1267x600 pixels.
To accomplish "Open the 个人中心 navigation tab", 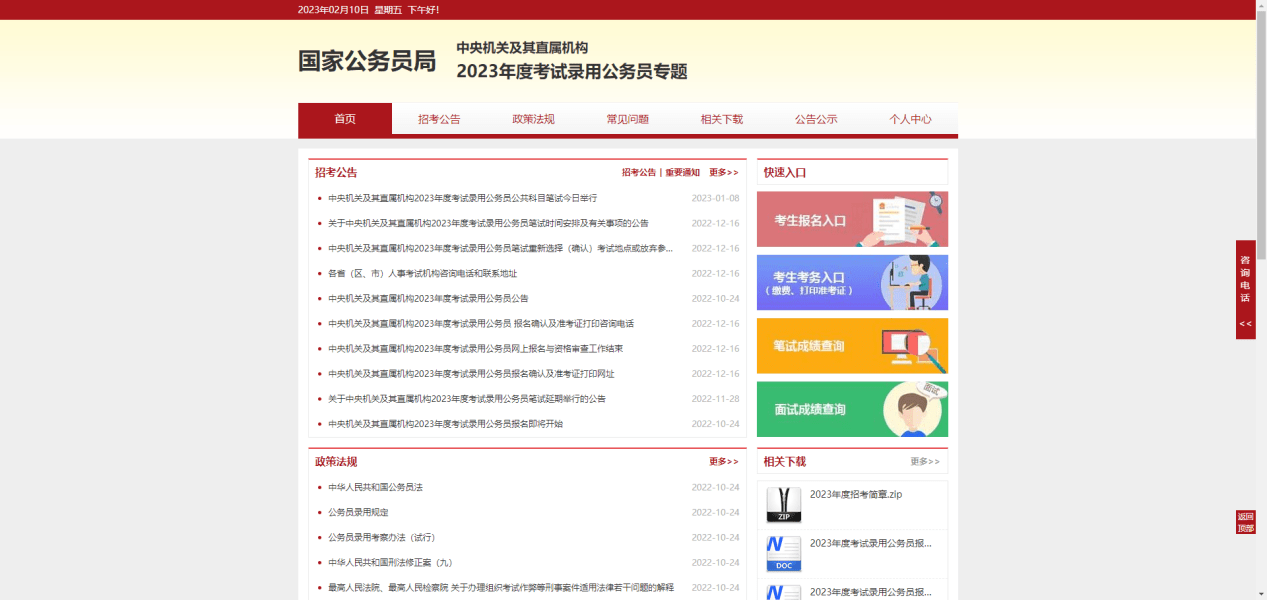I will (910, 119).
